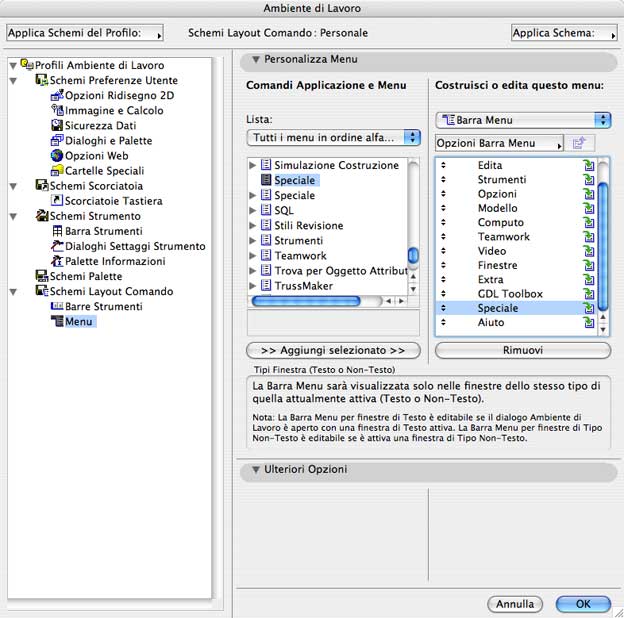
Task: Click the Palette Informazioni icon
Action: [57, 261]
